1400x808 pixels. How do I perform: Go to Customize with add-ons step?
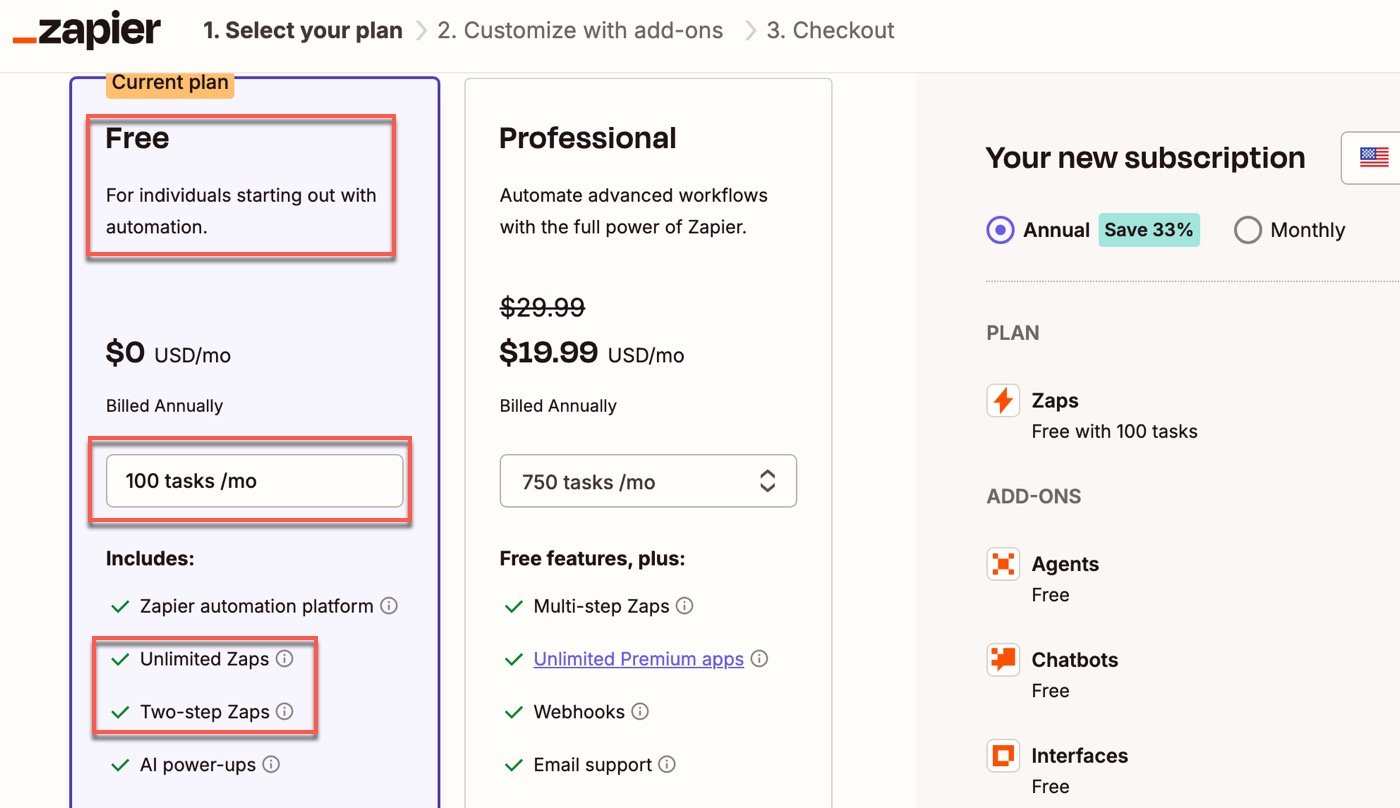coord(580,31)
